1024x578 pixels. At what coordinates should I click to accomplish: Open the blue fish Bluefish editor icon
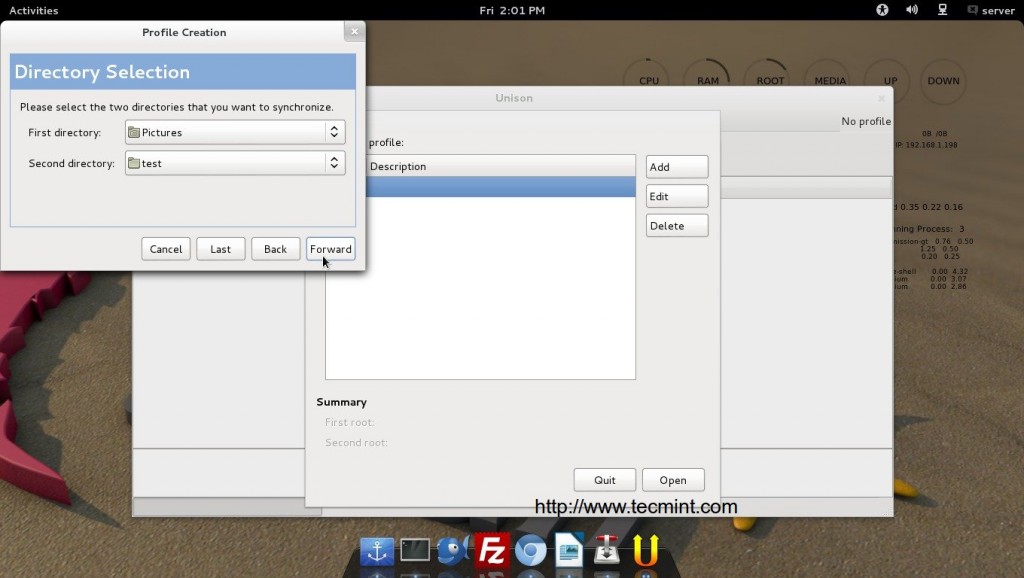[x=453, y=550]
